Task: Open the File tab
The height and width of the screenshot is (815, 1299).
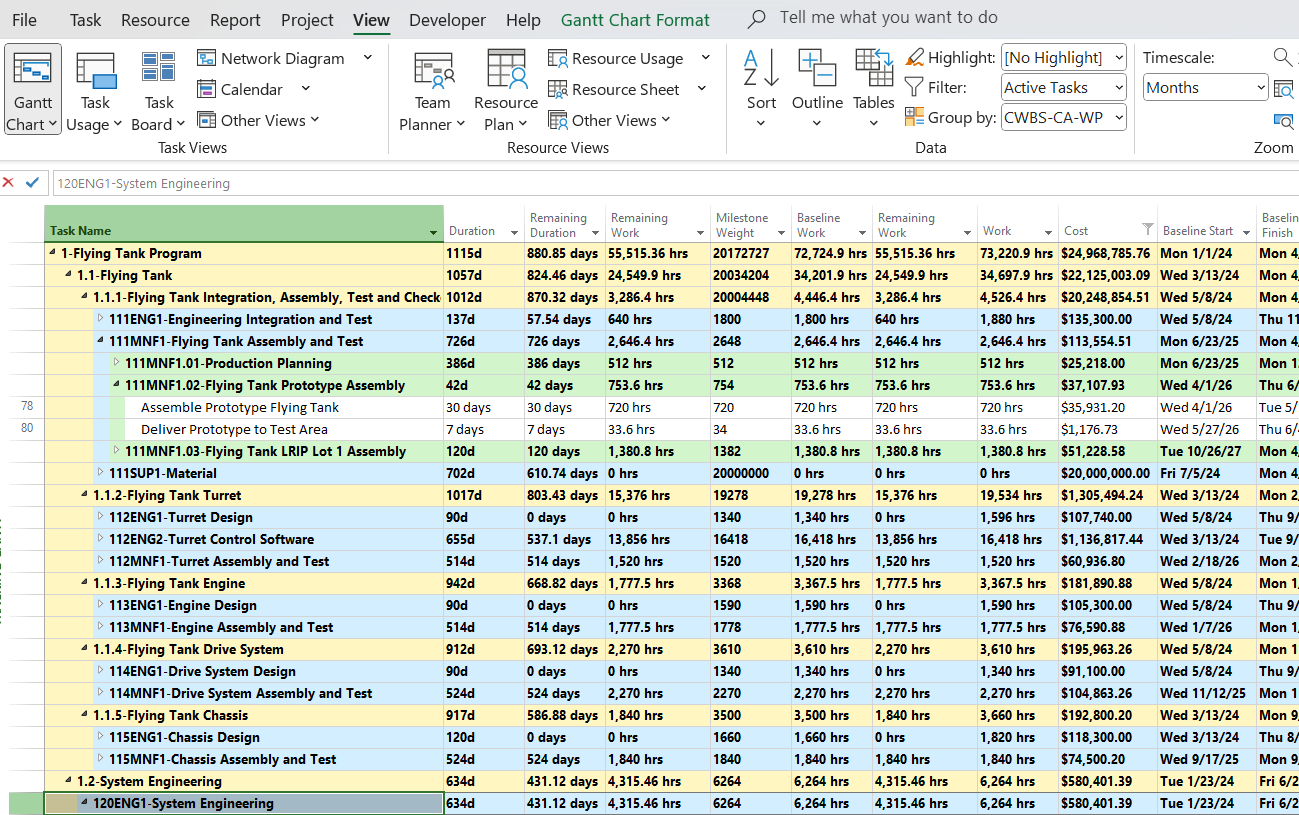Action: click(24, 20)
